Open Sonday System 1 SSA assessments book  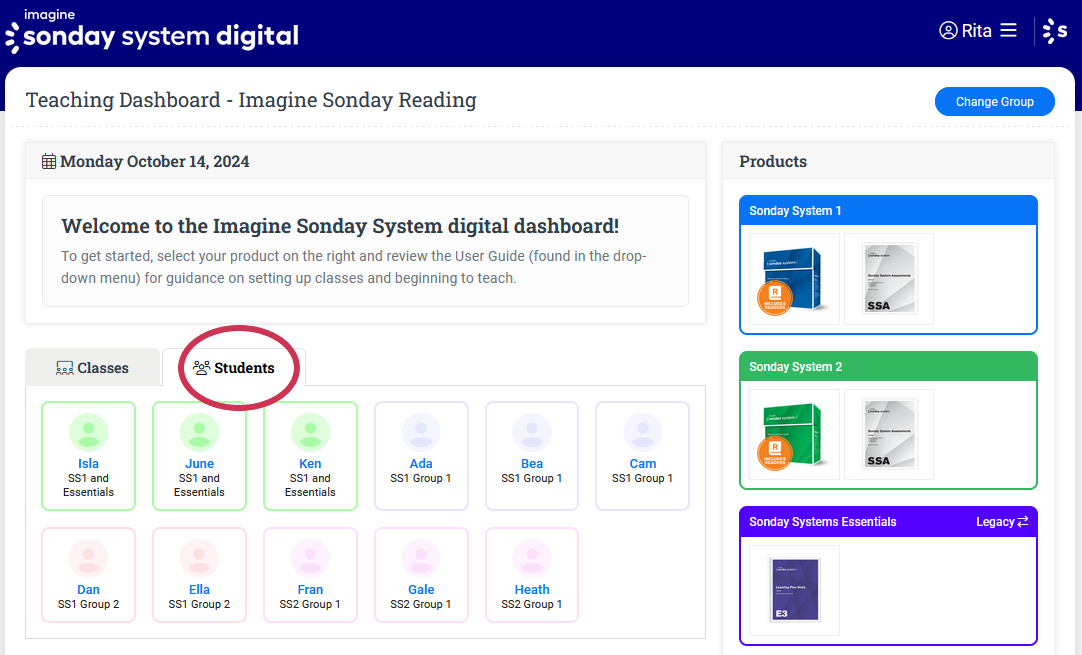[888, 279]
